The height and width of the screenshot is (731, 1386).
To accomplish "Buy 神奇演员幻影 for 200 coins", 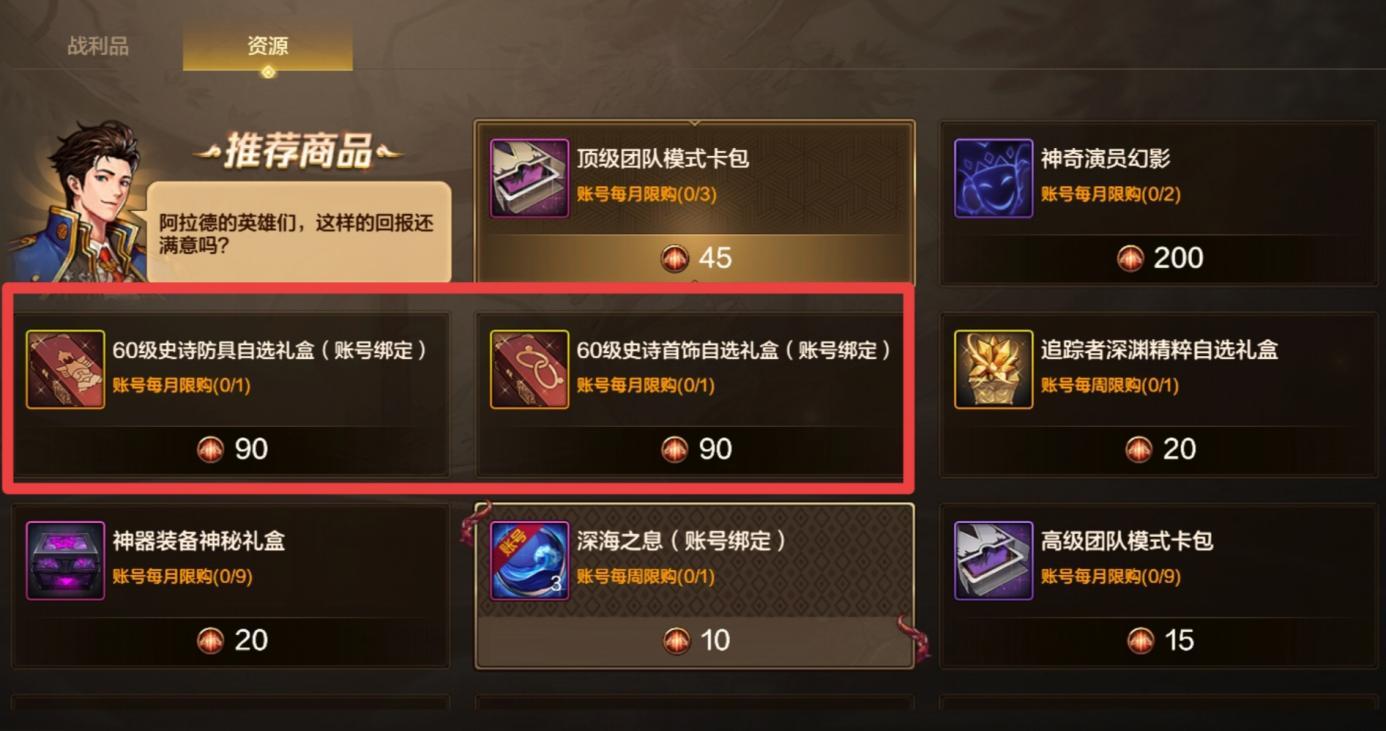I will 1159,258.
